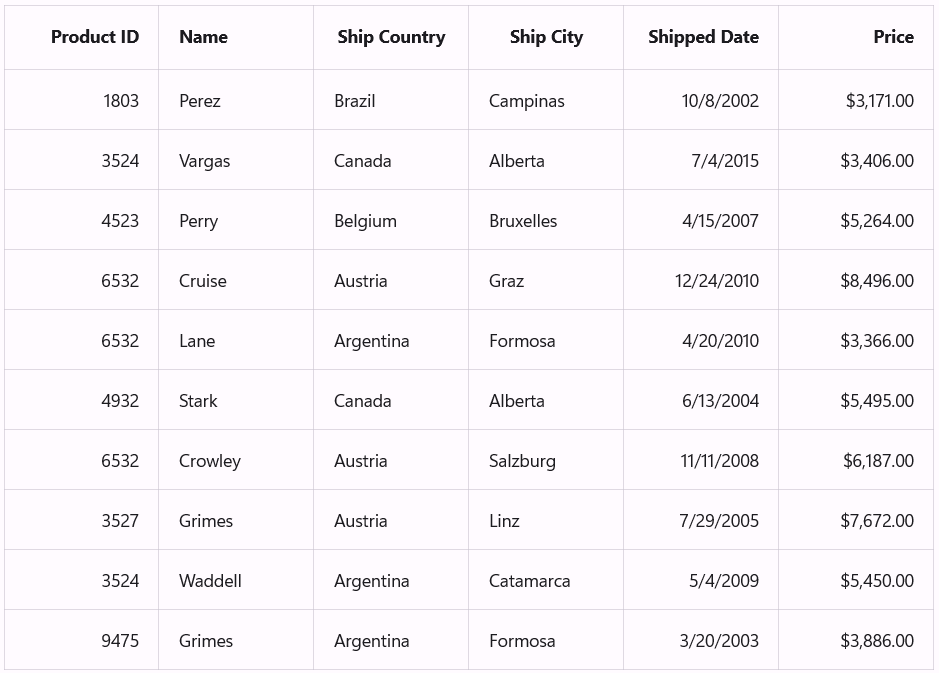Sort by the Product ID column header

click(x=95, y=37)
